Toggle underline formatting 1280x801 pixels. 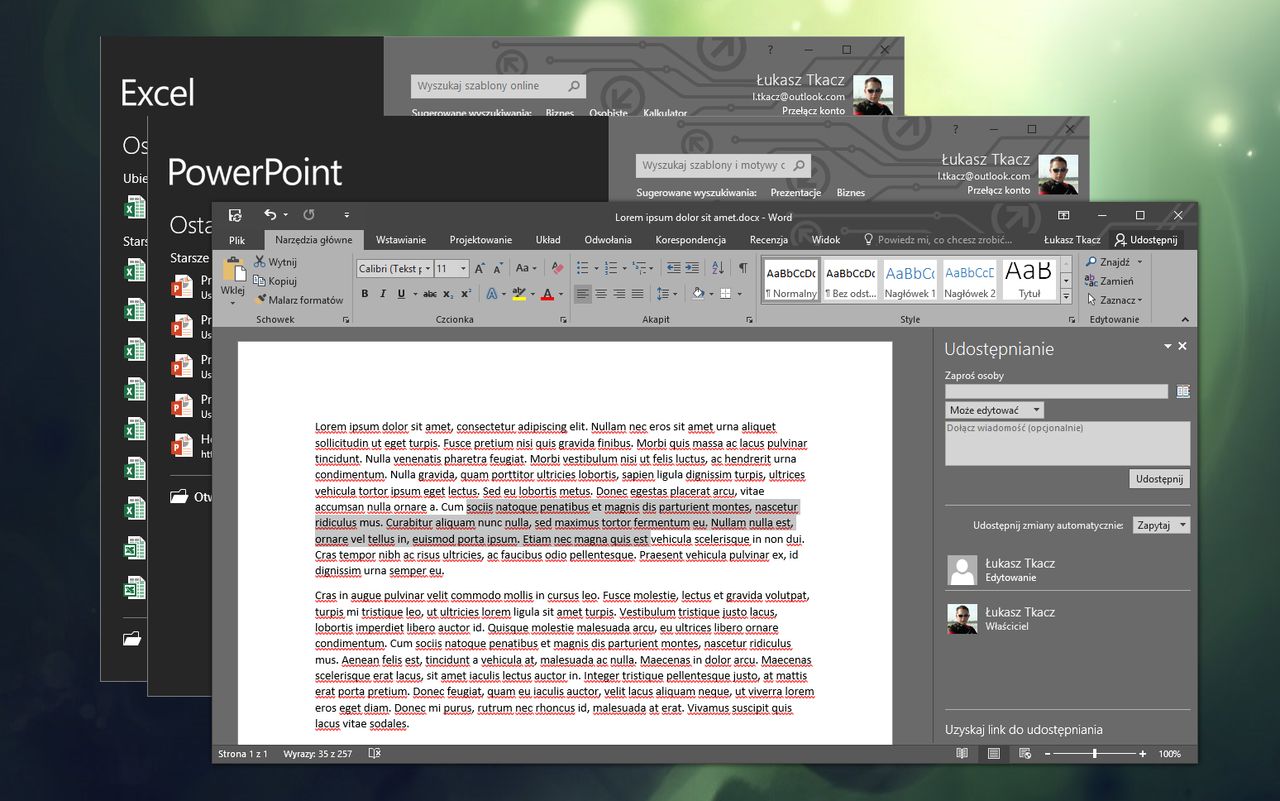pos(401,294)
